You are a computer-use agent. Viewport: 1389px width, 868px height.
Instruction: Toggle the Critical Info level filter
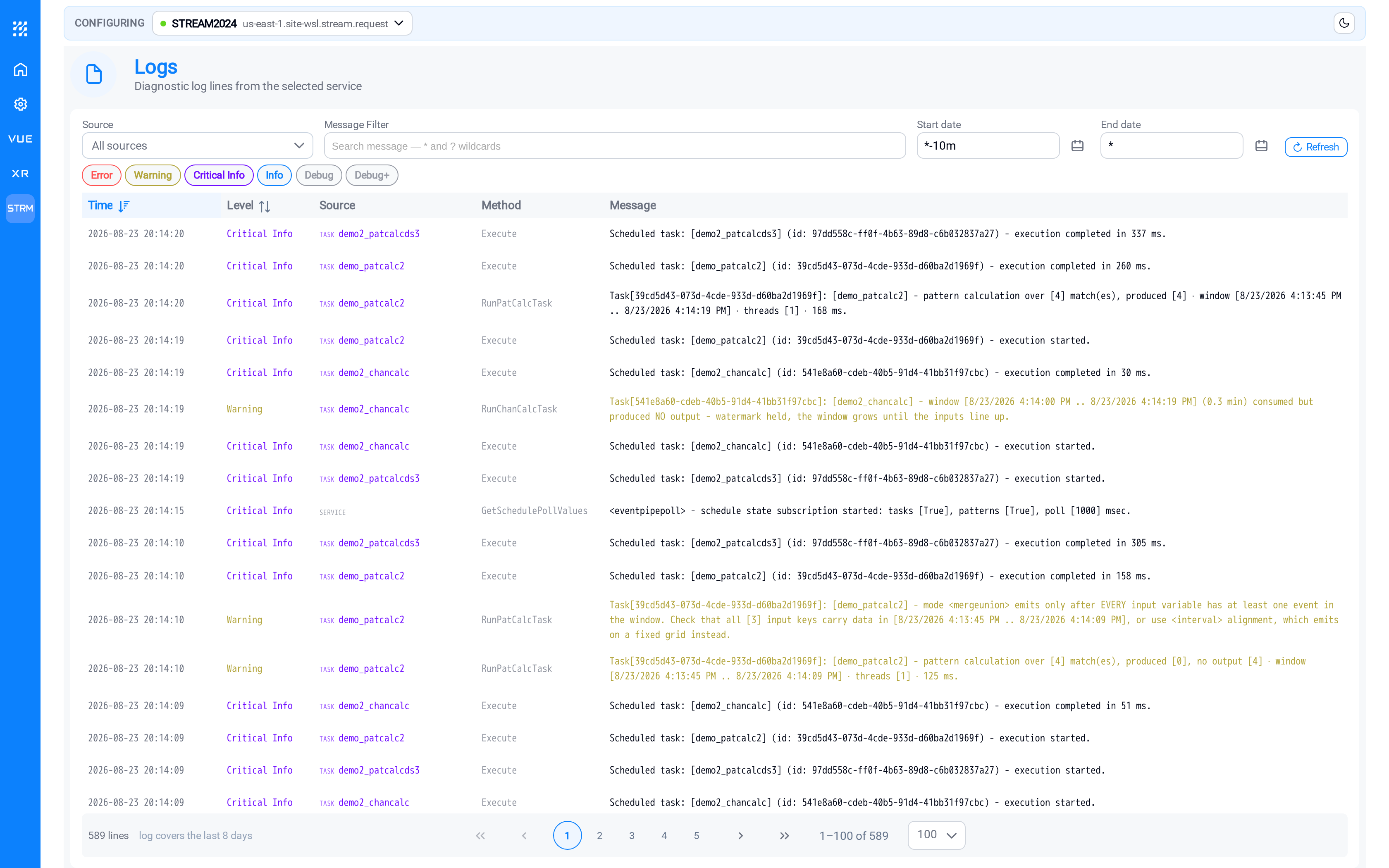[219, 175]
